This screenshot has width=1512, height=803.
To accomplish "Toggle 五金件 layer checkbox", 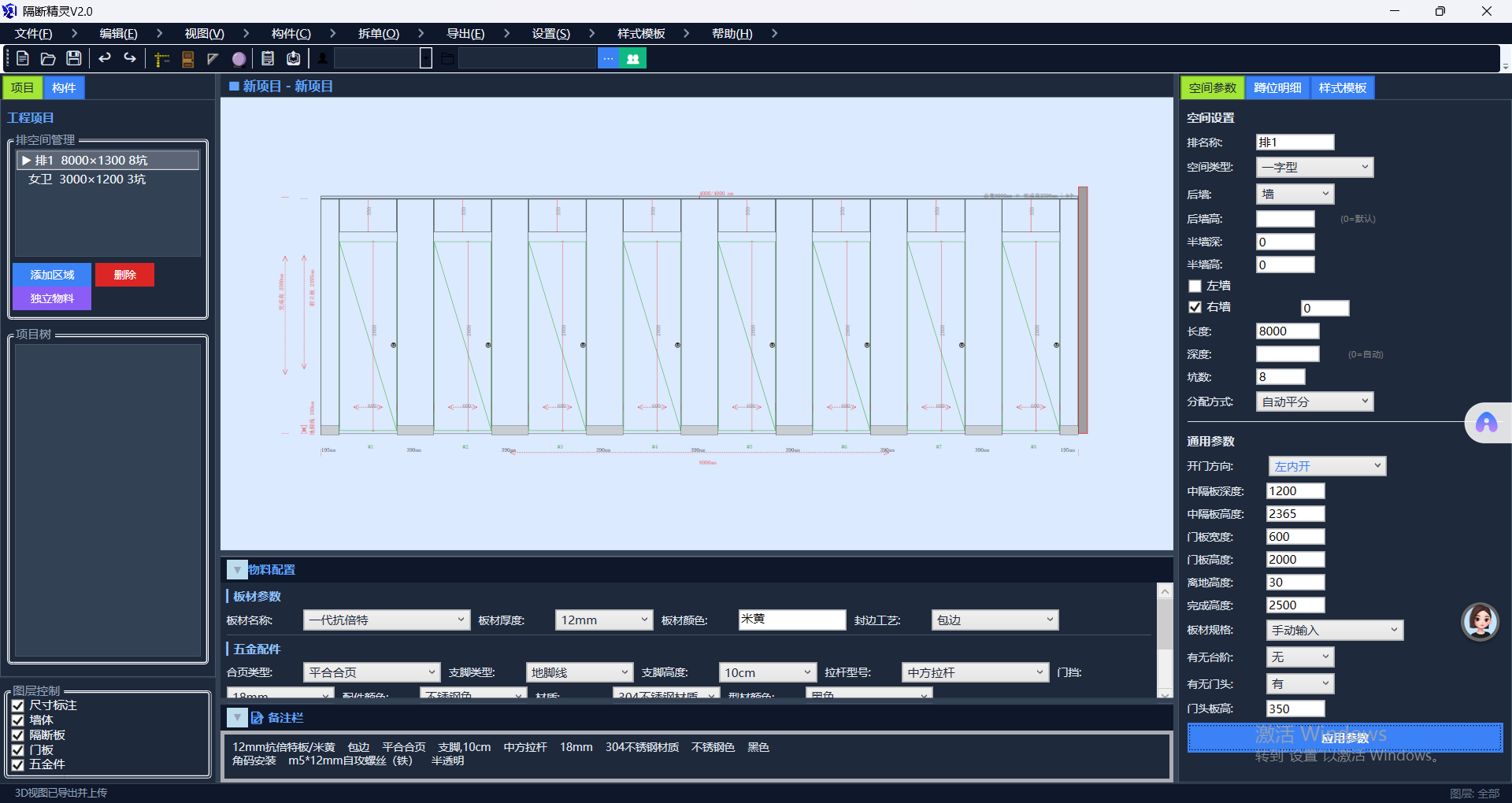I will [x=18, y=764].
